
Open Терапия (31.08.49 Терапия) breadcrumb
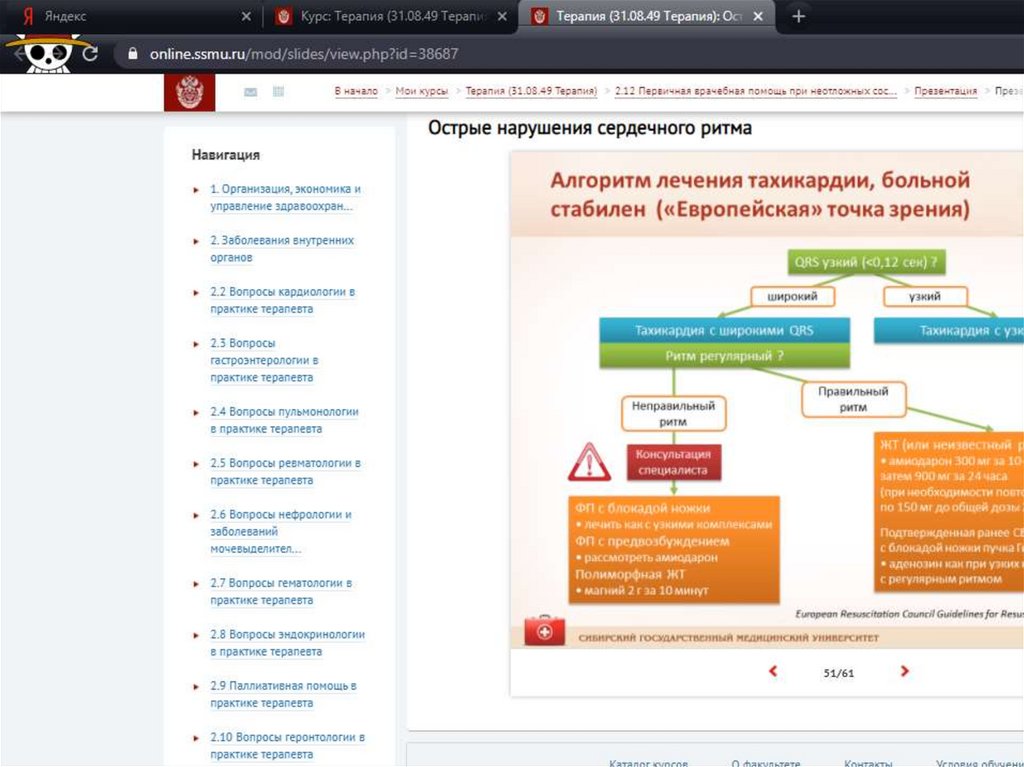point(531,91)
